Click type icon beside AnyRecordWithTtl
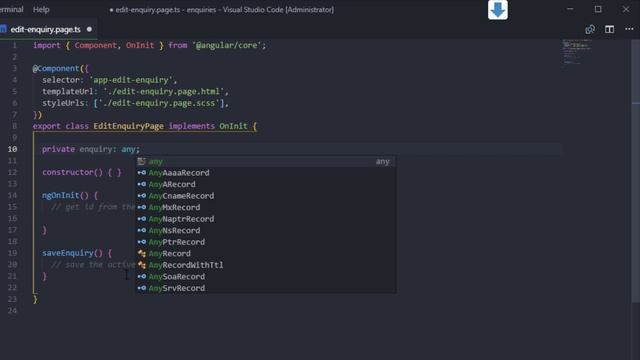640x360 pixels. (x=142, y=265)
